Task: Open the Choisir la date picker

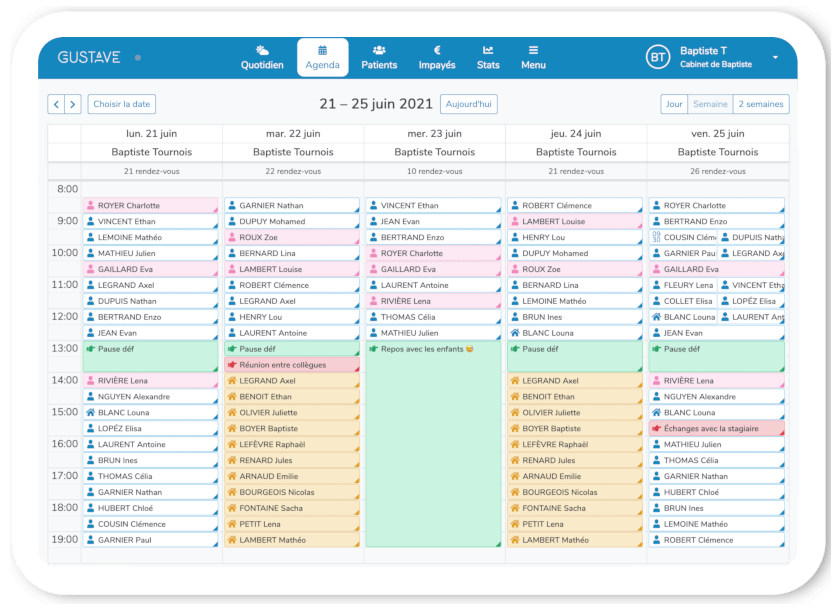Action: [121, 104]
